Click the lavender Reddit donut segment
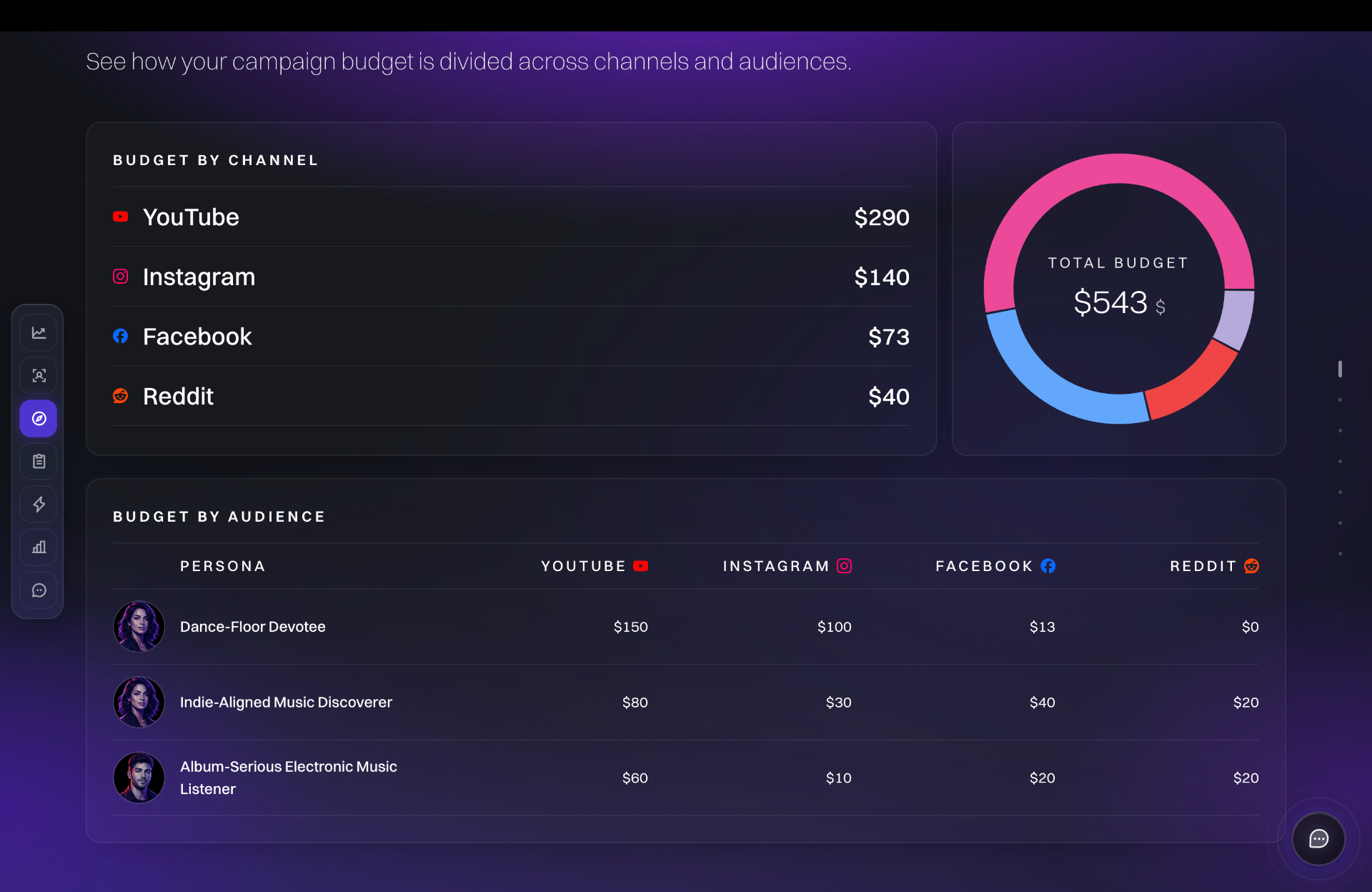 coord(1237,319)
